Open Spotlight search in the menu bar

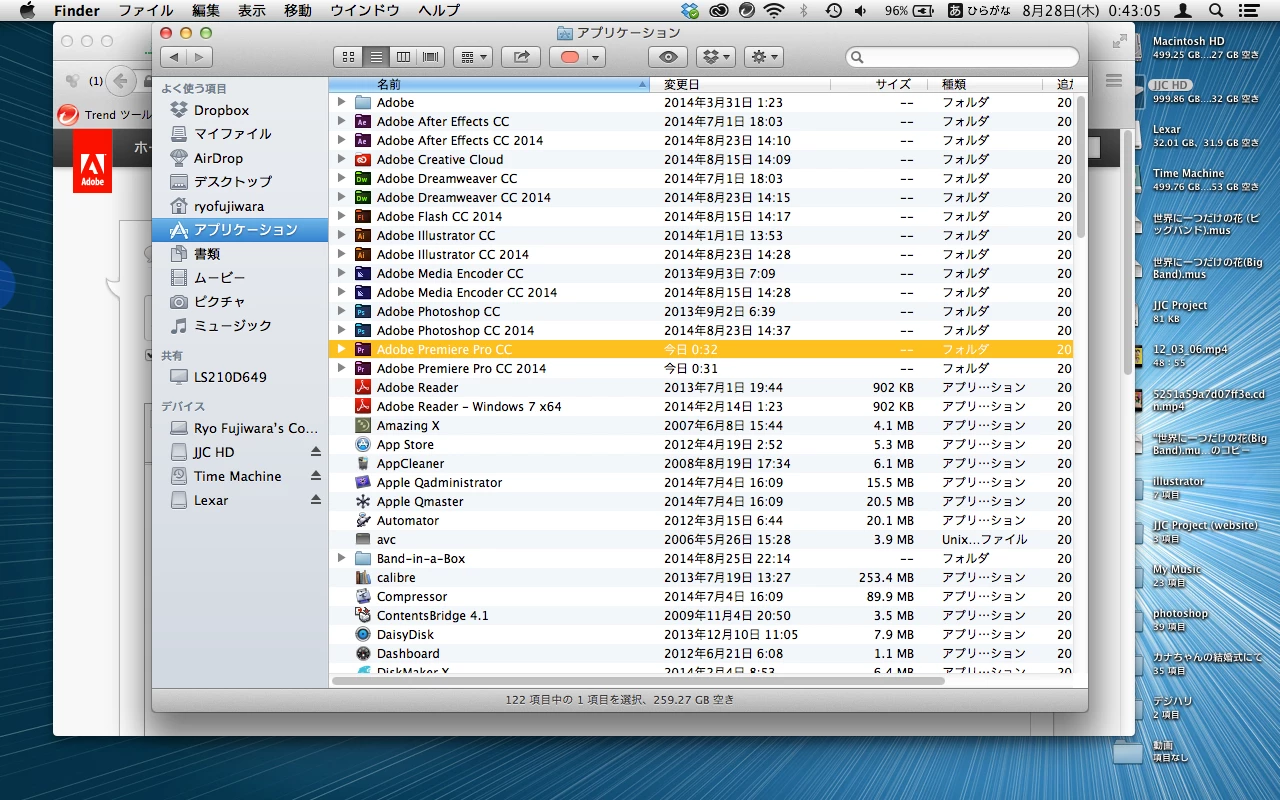pos(1216,11)
